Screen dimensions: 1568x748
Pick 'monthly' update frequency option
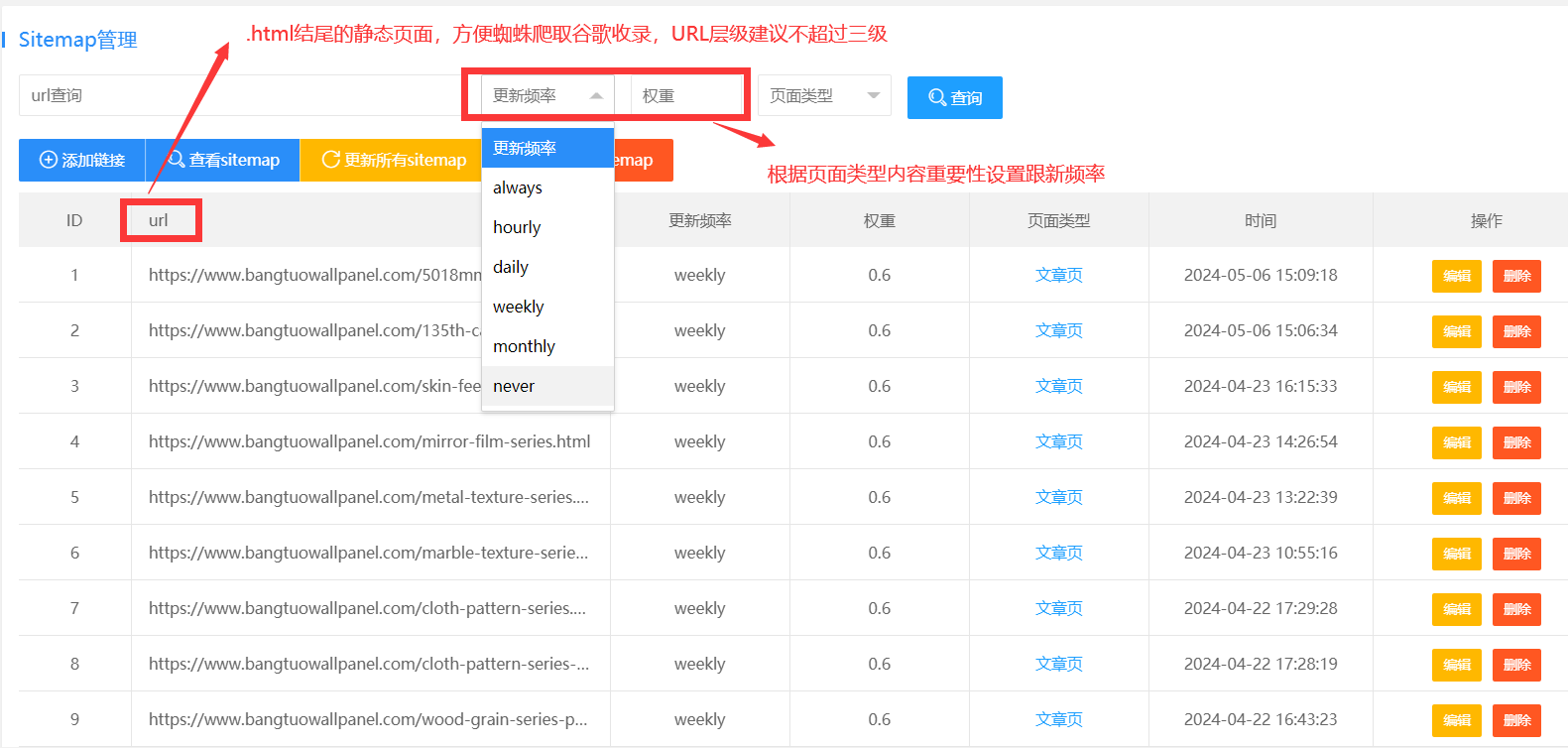pyautogui.click(x=524, y=346)
